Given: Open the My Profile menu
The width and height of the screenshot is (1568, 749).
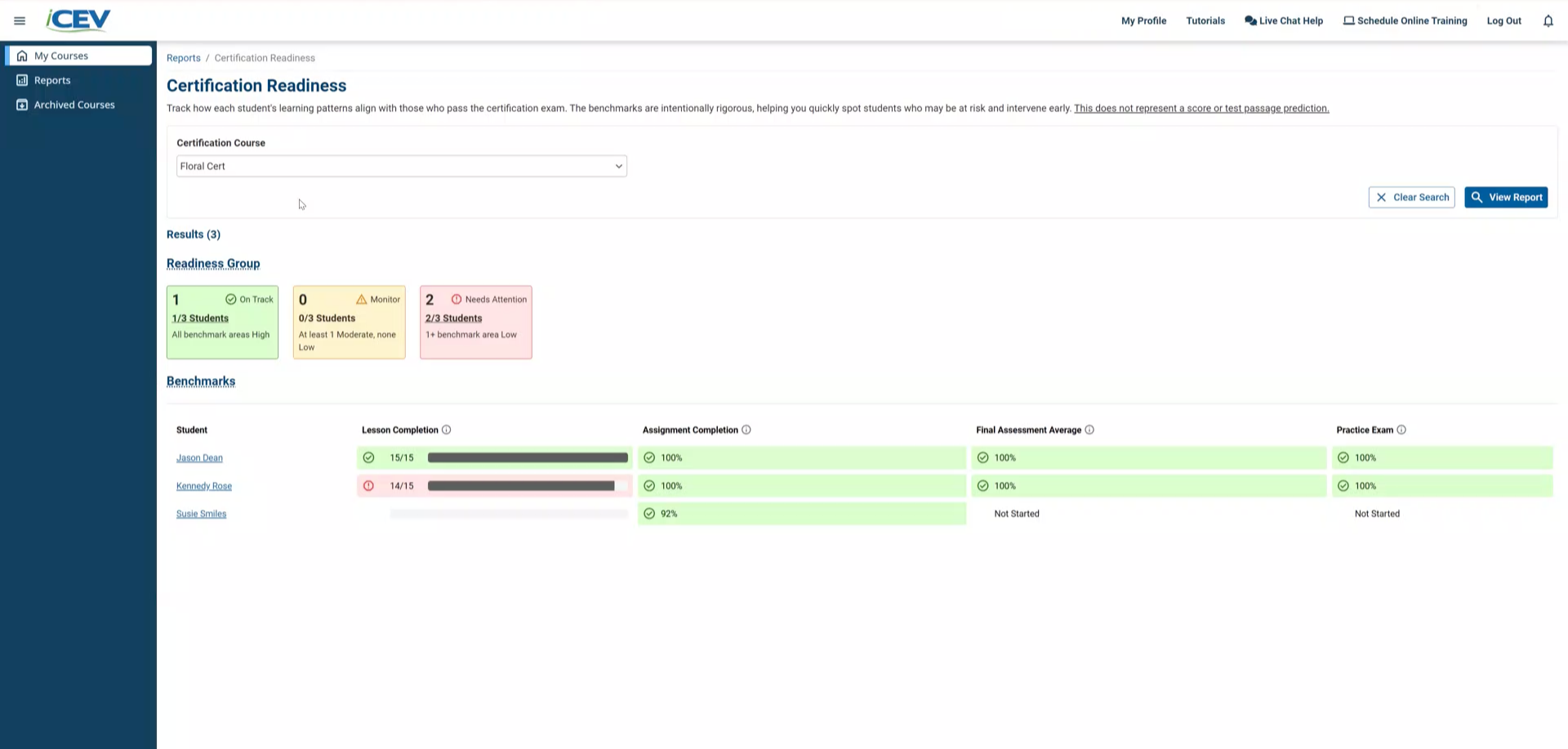Looking at the screenshot, I should click(x=1143, y=20).
